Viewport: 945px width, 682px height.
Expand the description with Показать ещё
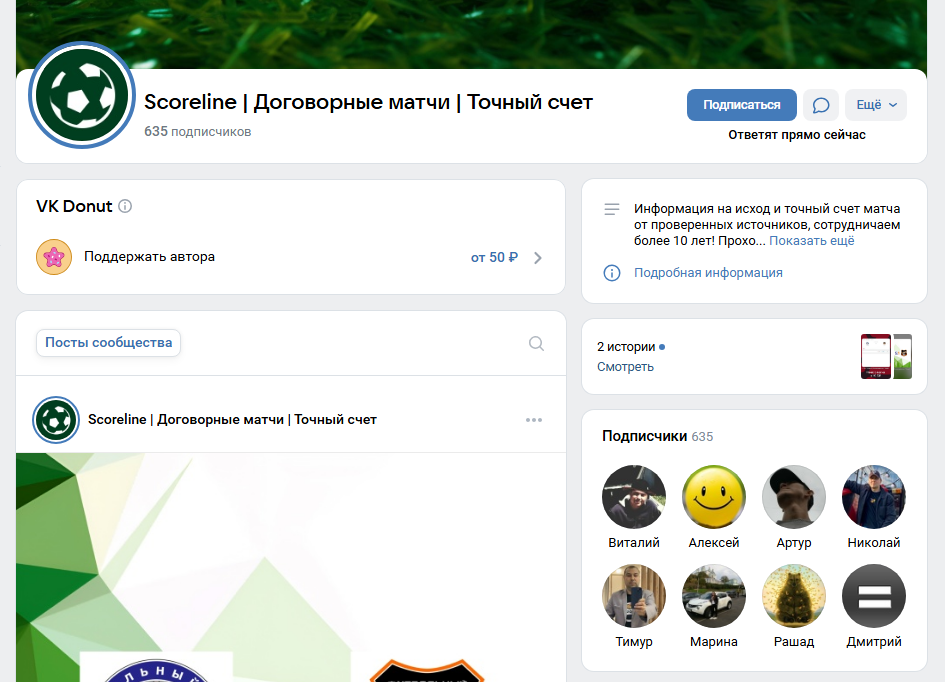click(812, 241)
